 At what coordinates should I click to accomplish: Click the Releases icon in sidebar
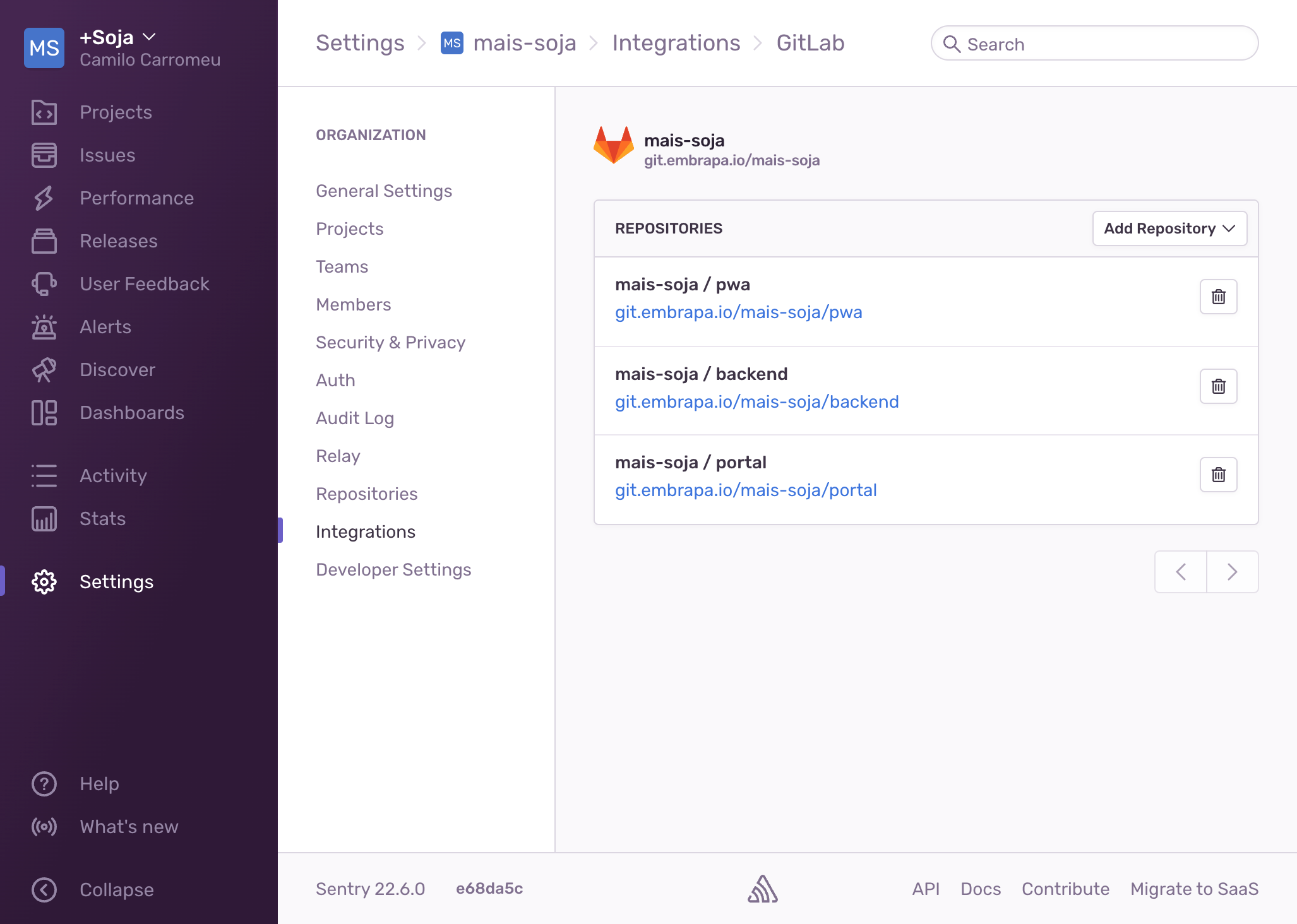click(42, 241)
